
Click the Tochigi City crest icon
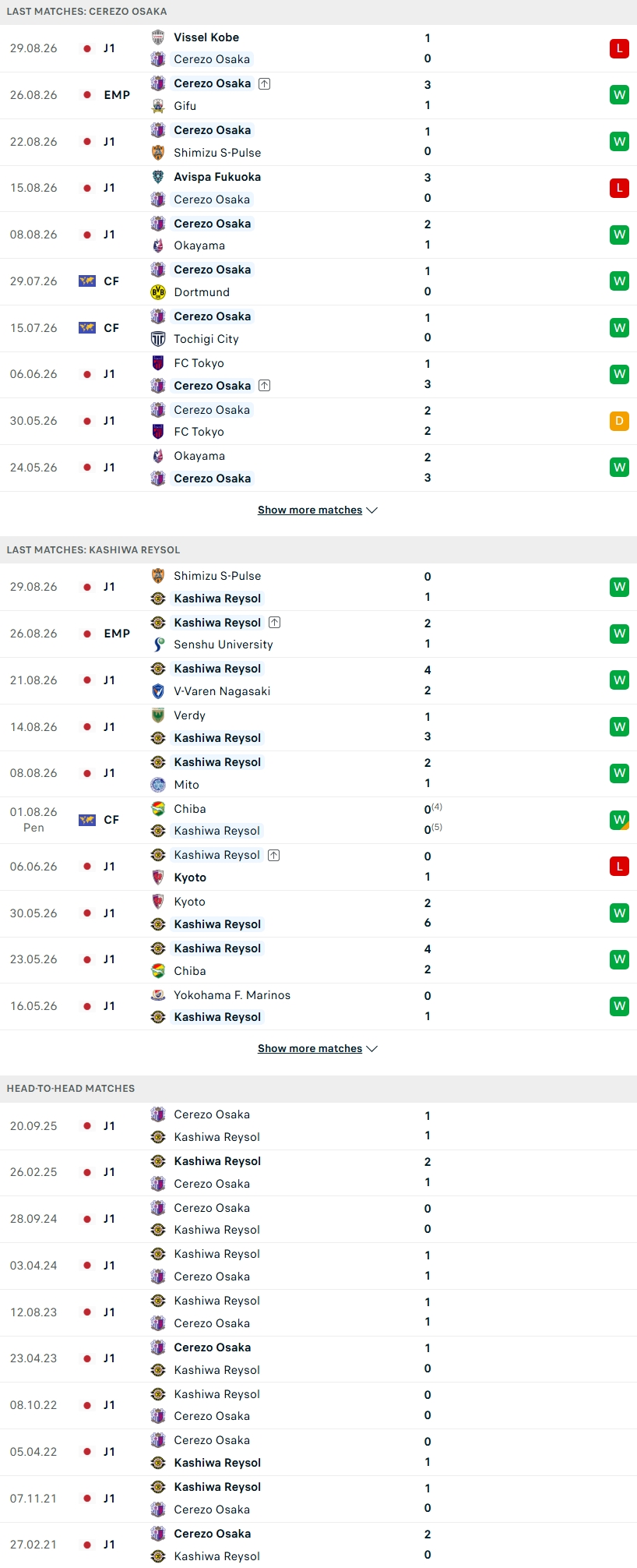(x=158, y=339)
